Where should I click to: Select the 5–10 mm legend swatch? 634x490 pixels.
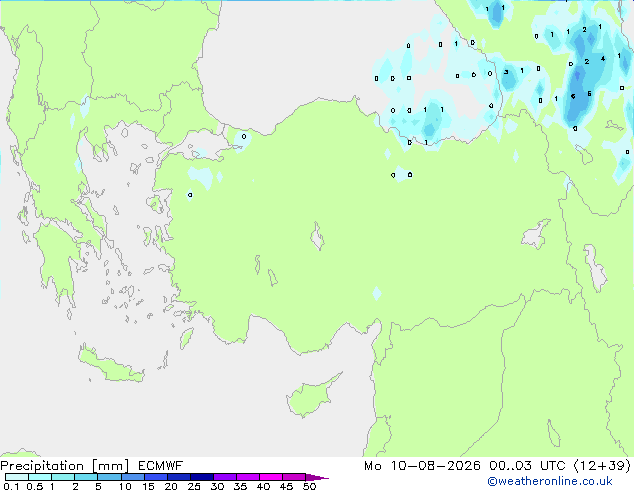[110, 477]
